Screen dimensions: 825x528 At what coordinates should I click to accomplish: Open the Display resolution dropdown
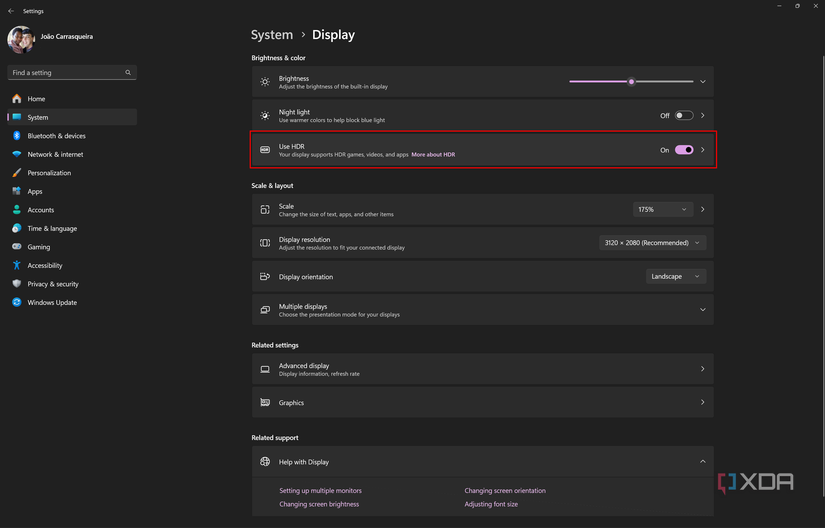652,243
